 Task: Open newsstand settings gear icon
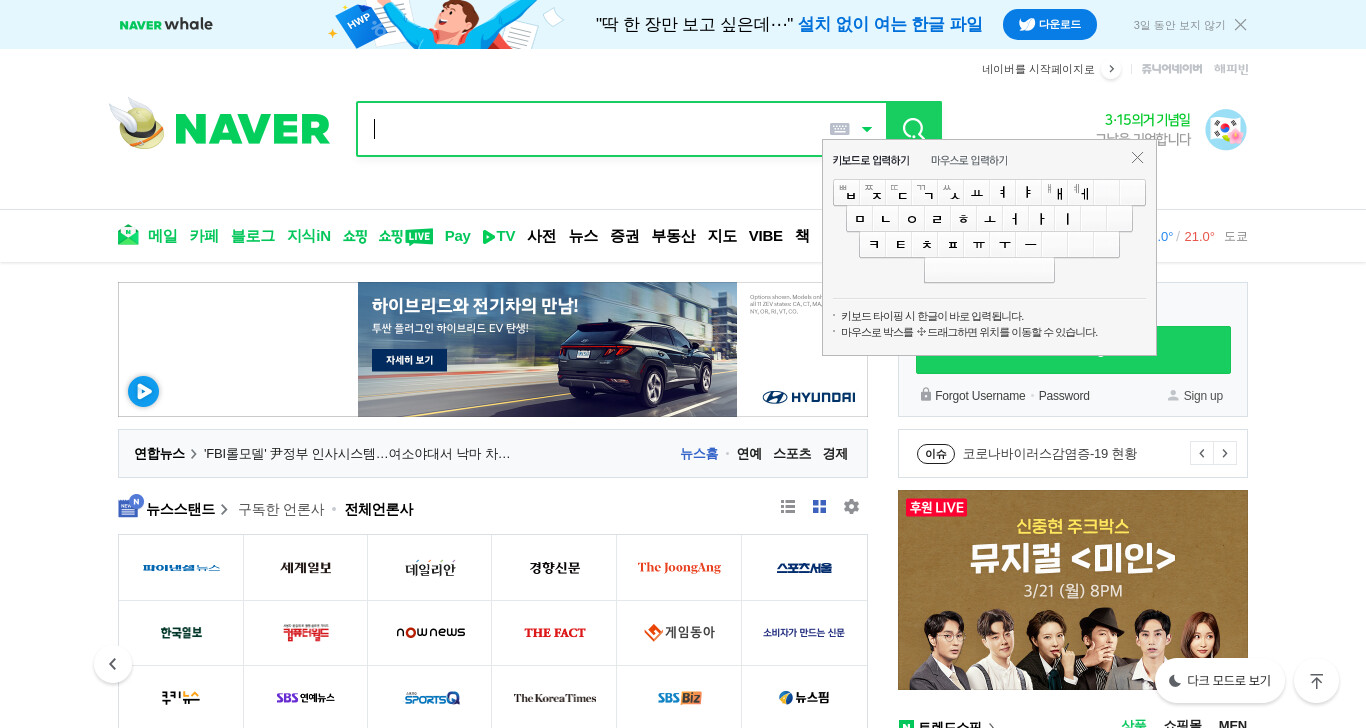click(x=851, y=507)
